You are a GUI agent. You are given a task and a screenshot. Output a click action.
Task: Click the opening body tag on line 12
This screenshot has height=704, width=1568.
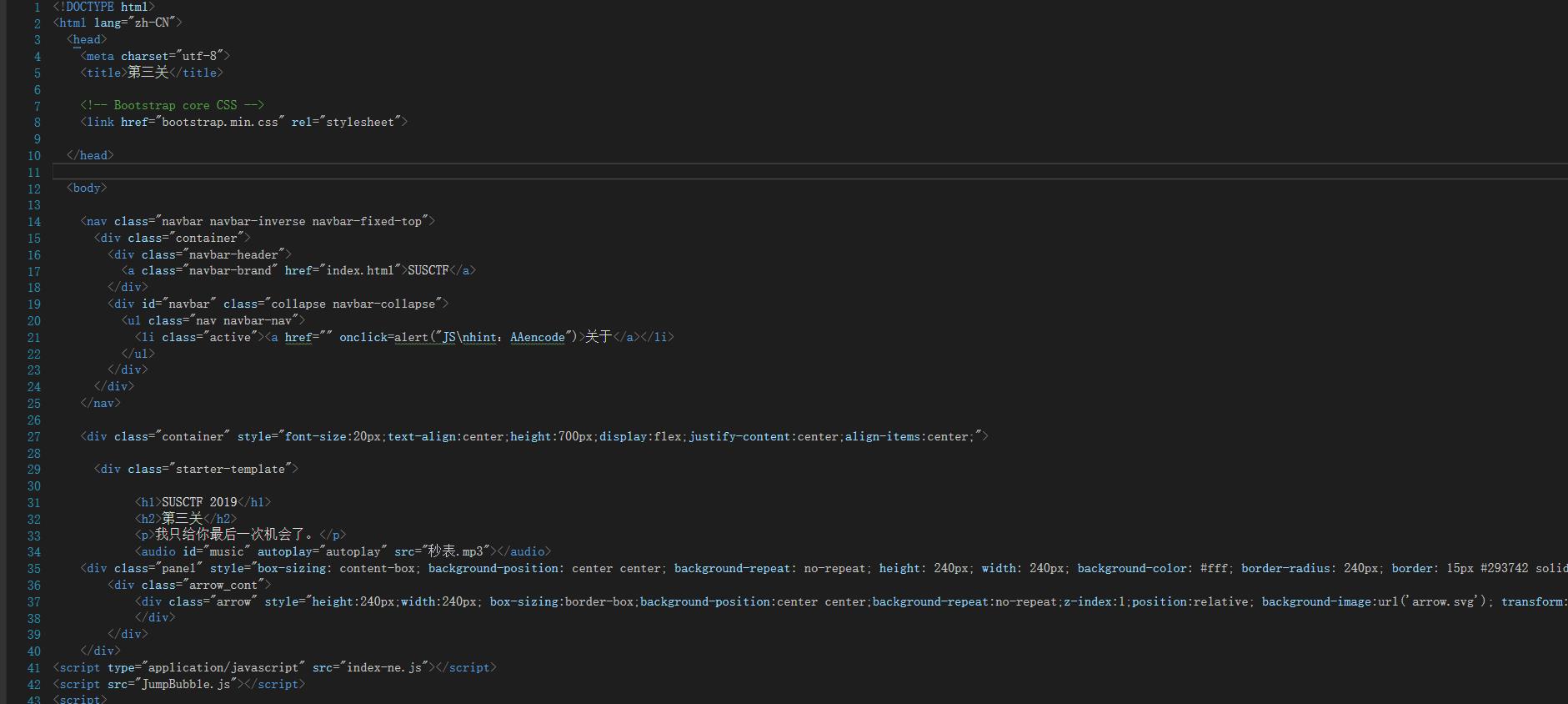tap(87, 188)
